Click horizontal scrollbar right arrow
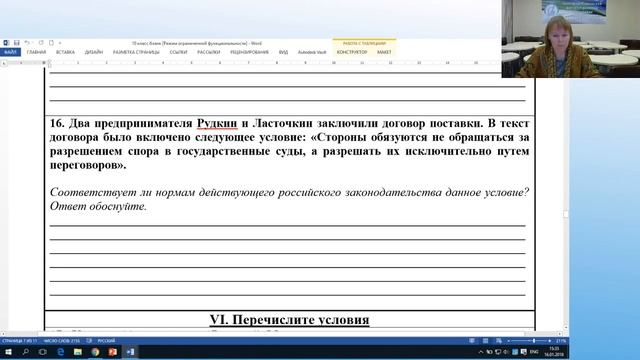 tap(560, 333)
